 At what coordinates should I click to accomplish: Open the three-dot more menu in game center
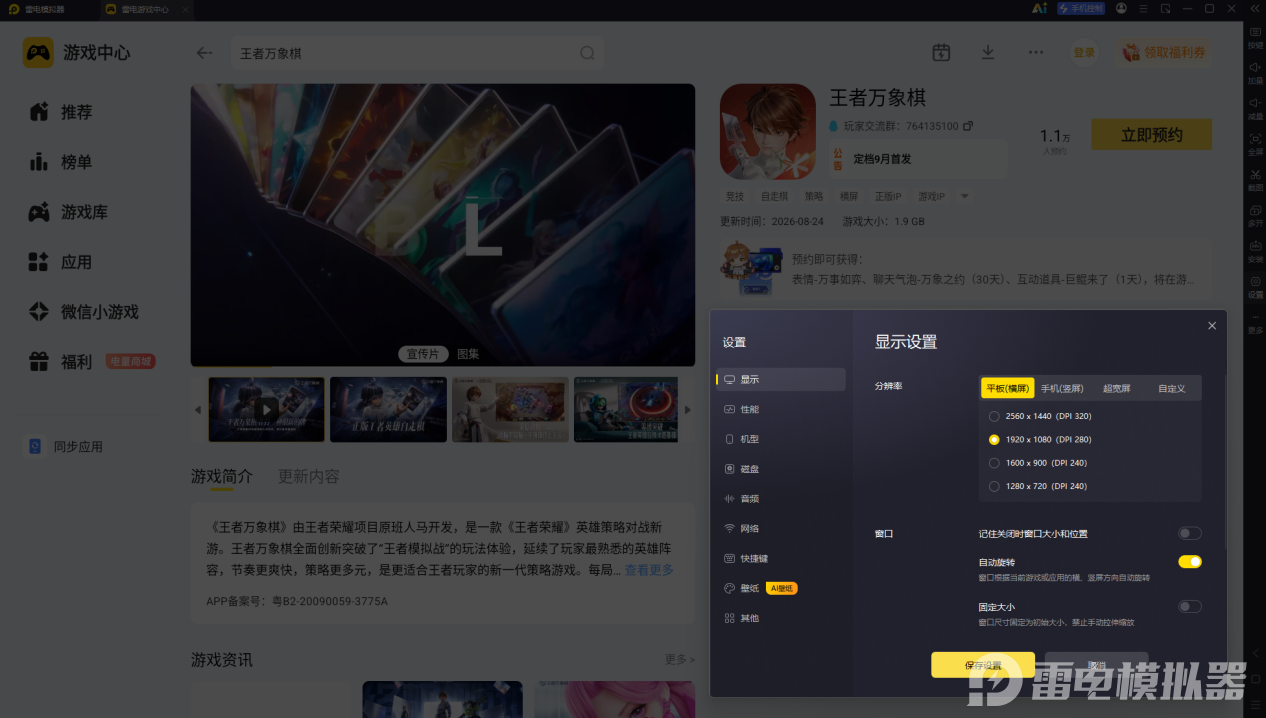[1036, 52]
